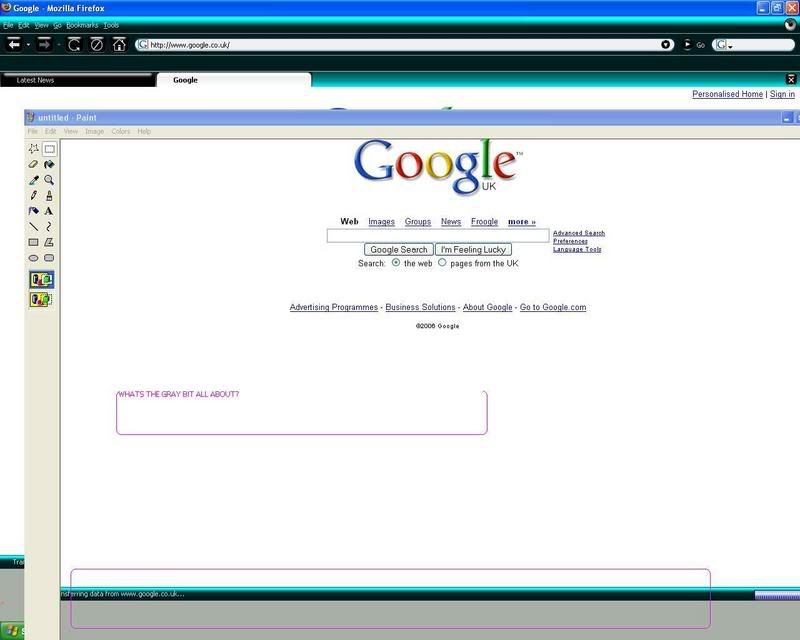Click the Firefox address bar URL
The image size is (800, 640).
coord(190,45)
